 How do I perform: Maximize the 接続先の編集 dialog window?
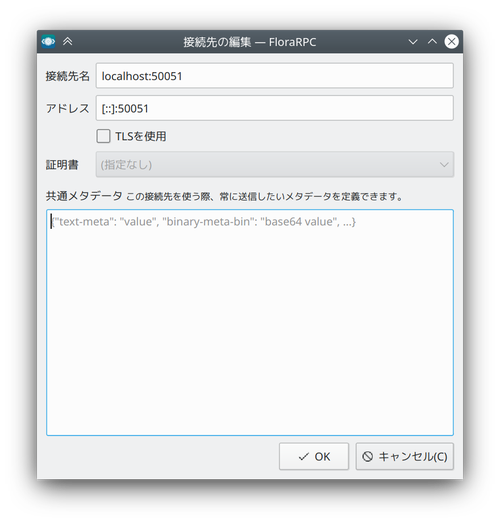coord(432,41)
